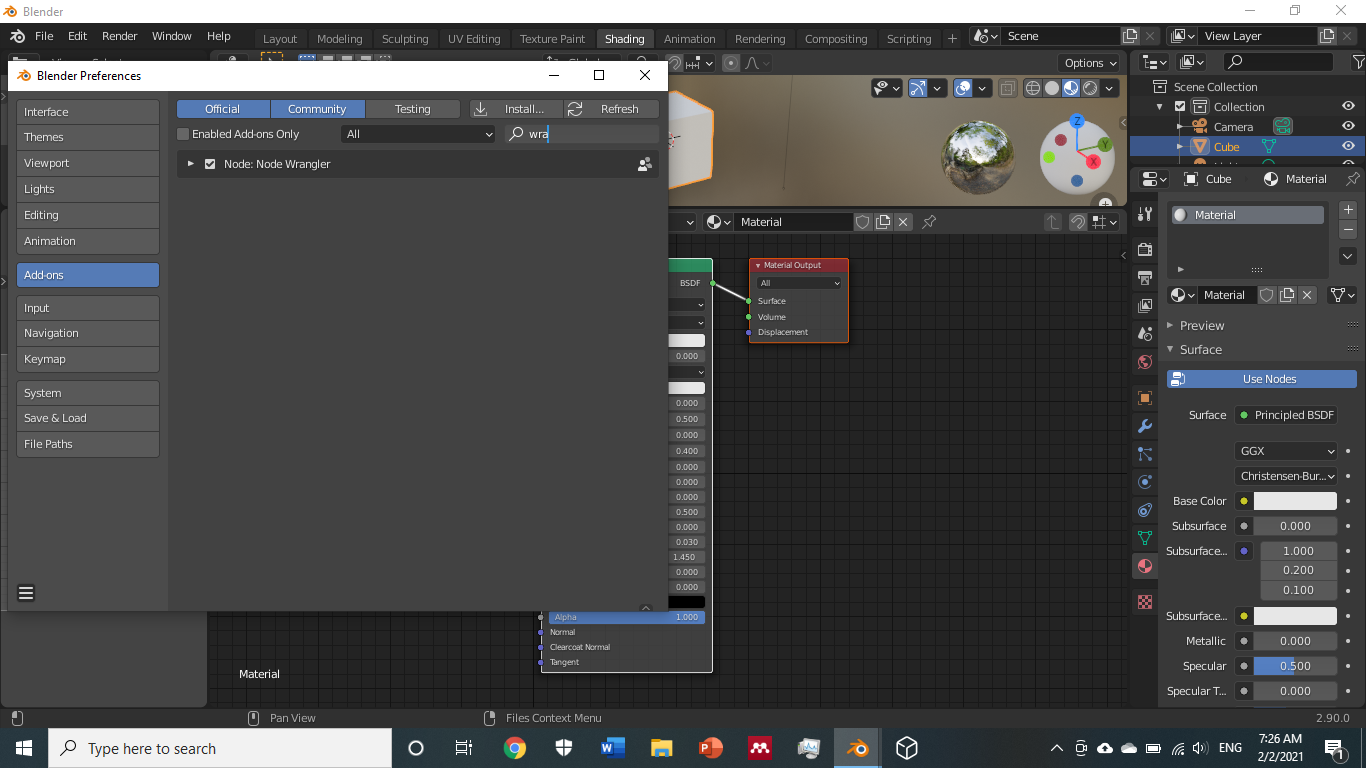Open the Output properties tab icon
This screenshot has height=768, width=1366.
click(1145, 277)
